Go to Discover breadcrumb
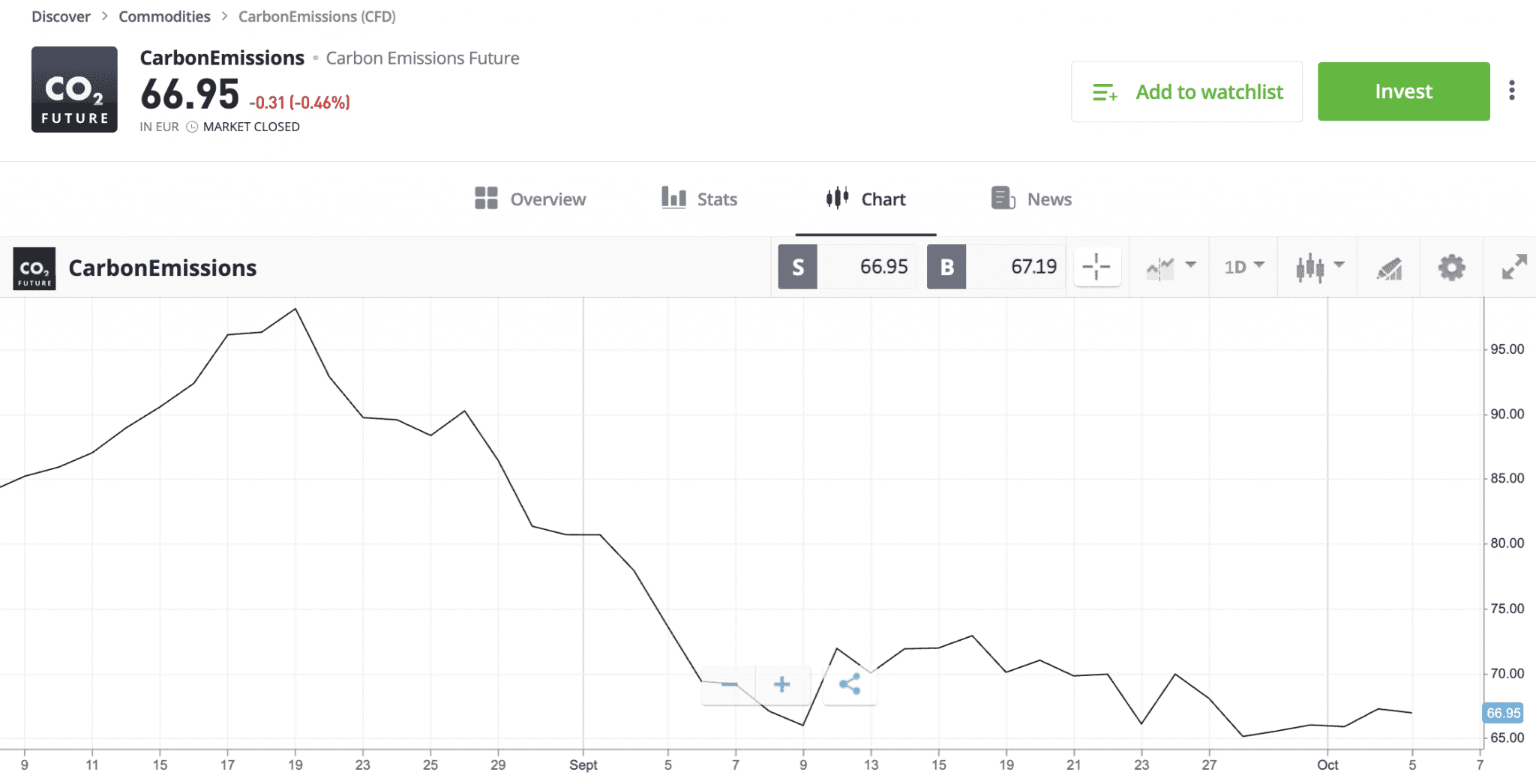Screen dimensions: 1536x784 coord(61,16)
